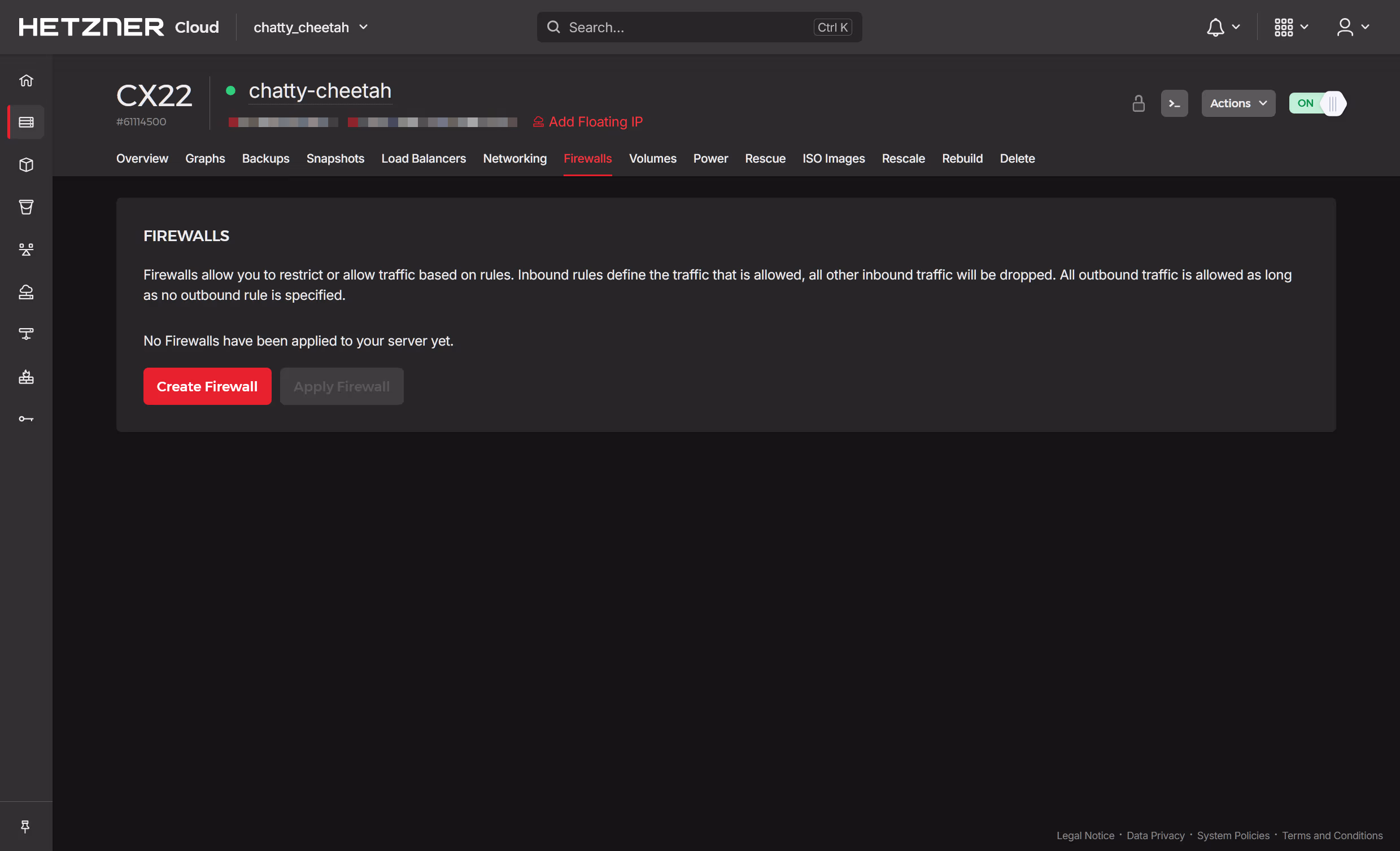Click the home dashboard sidebar icon
Viewport: 1400px width, 851px height.
click(26, 80)
